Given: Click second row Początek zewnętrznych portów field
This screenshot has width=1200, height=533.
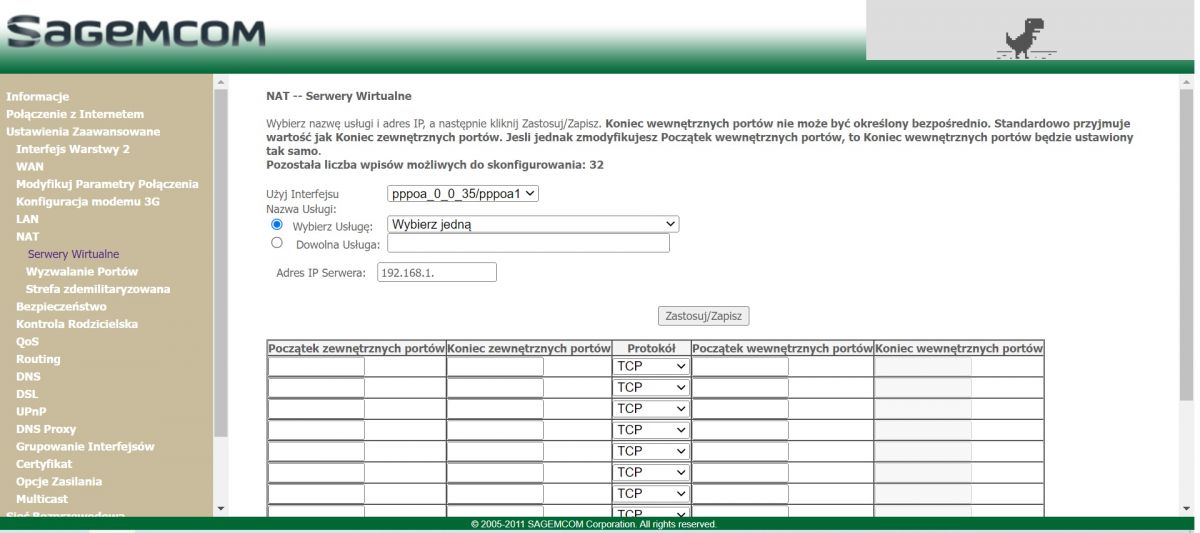Looking at the screenshot, I should [x=316, y=387].
